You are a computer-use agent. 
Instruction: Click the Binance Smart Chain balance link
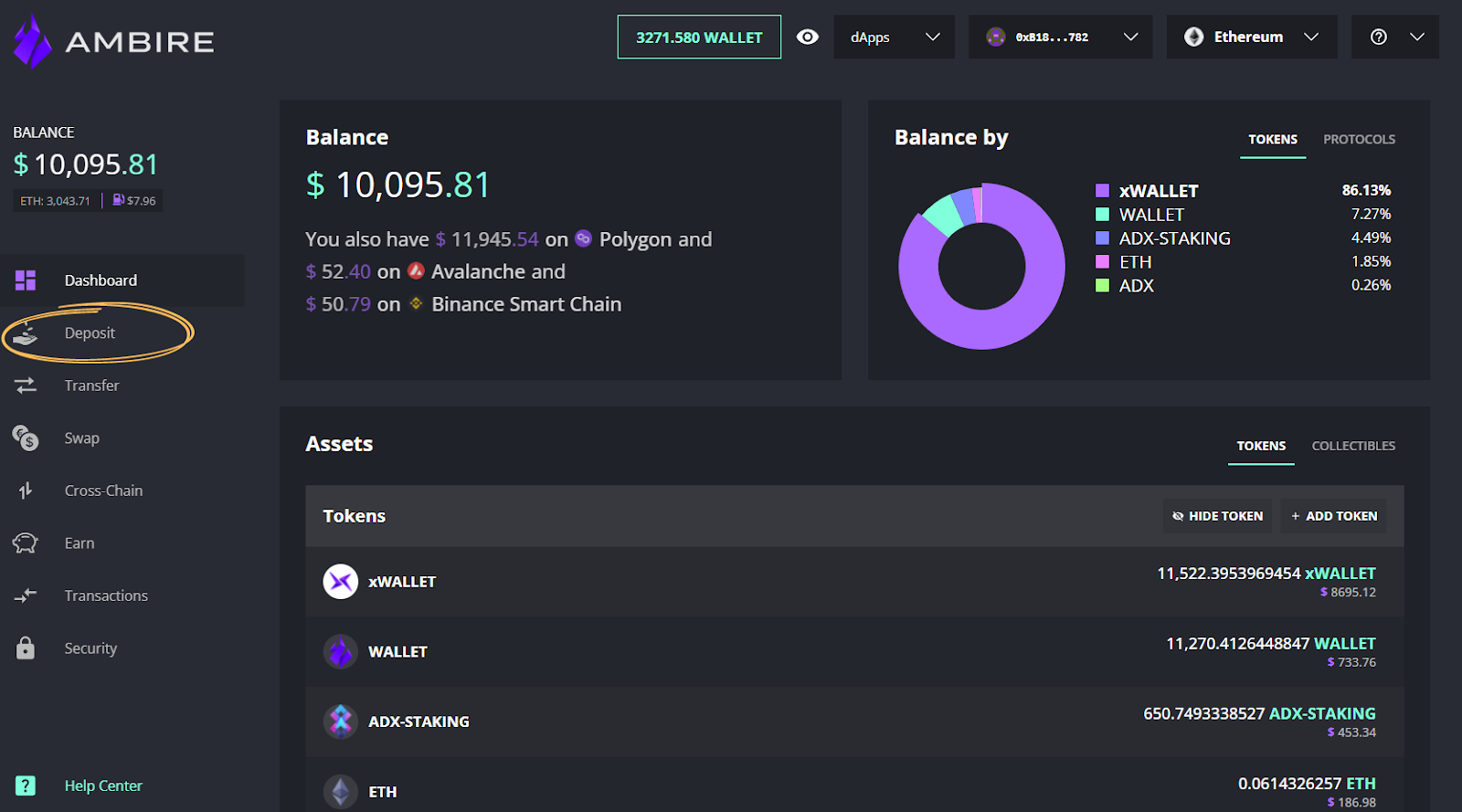click(463, 304)
